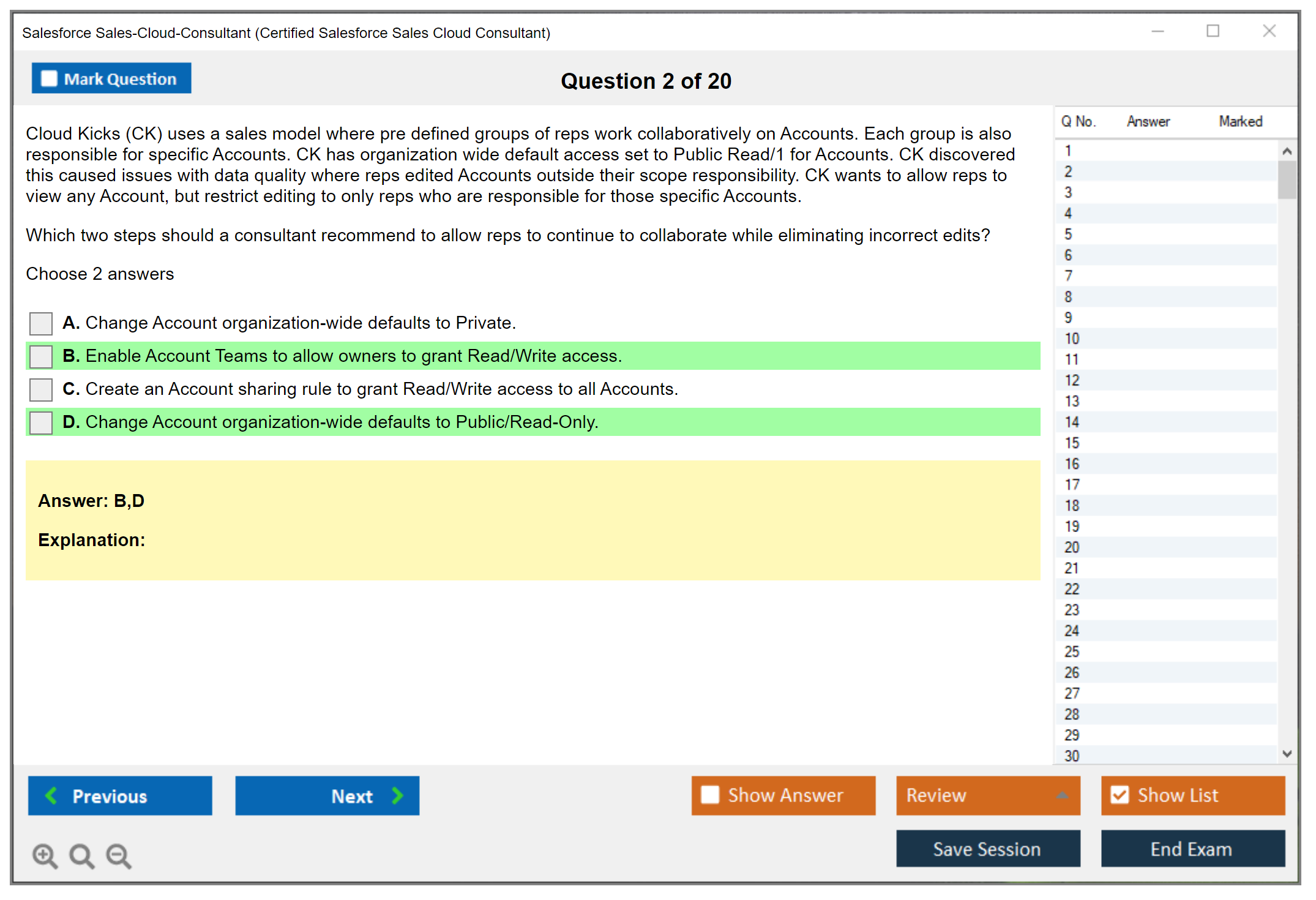Click the End Exam button
Viewport: 1316px width, 900px height.
[x=1192, y=849]
